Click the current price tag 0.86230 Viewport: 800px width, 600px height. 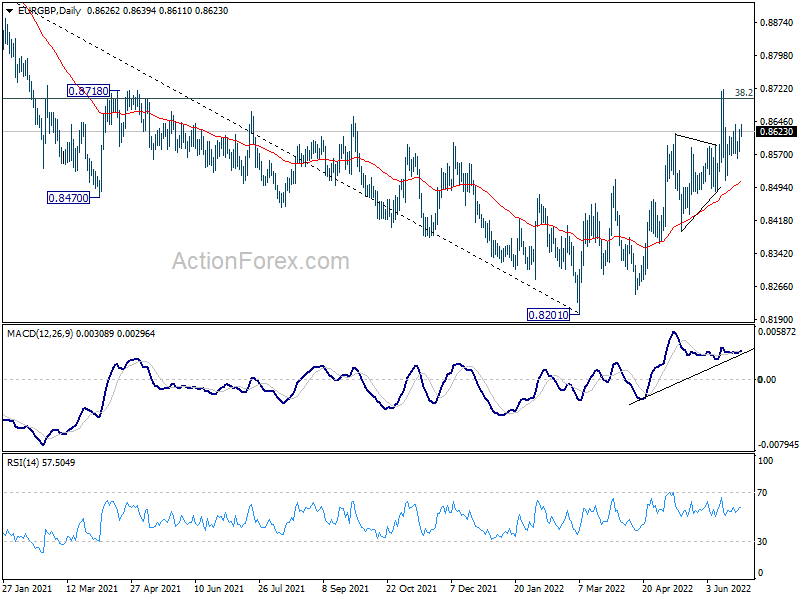tap(777, 132)
